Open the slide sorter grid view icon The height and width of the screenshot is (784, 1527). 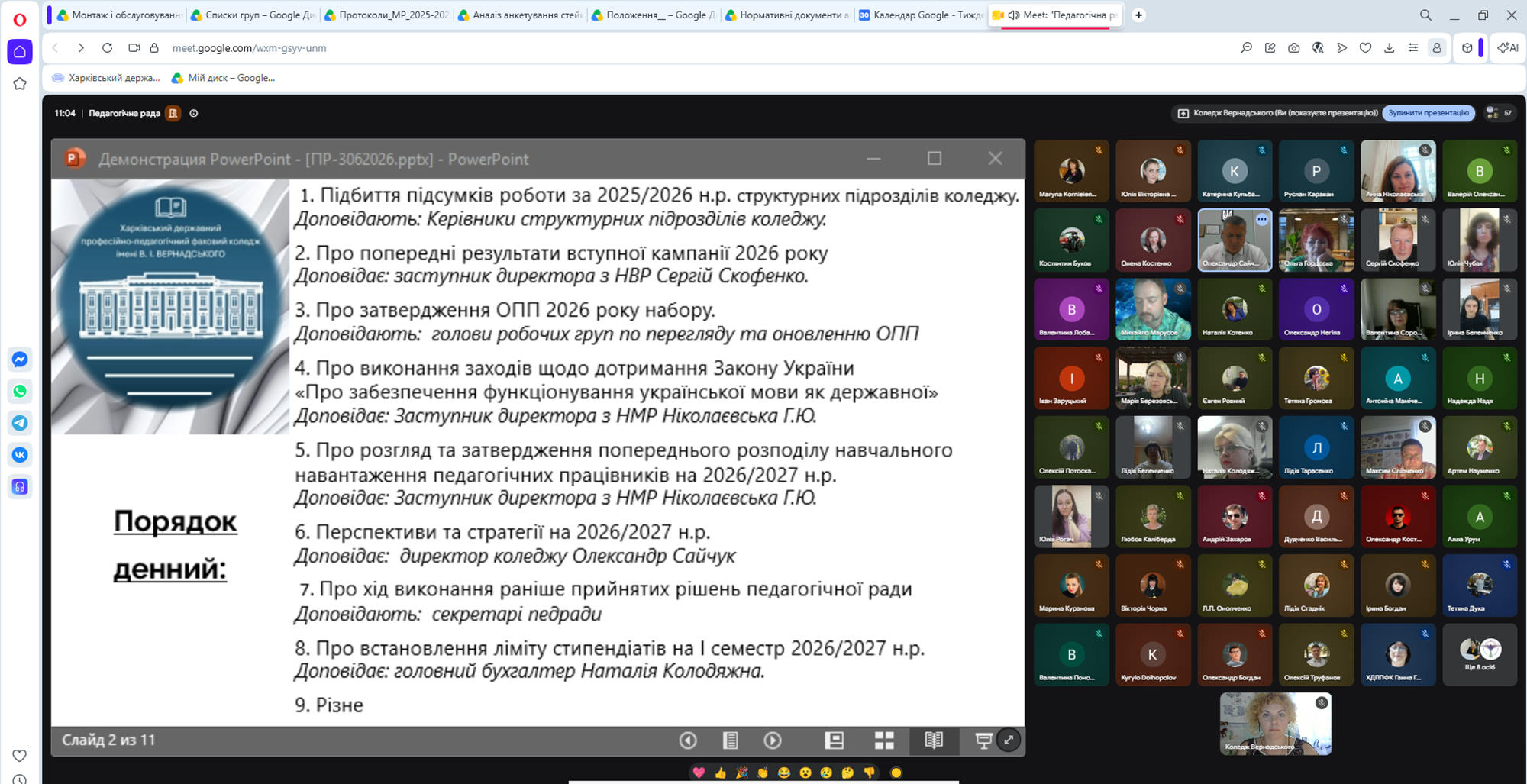click(x=884, y=740)
